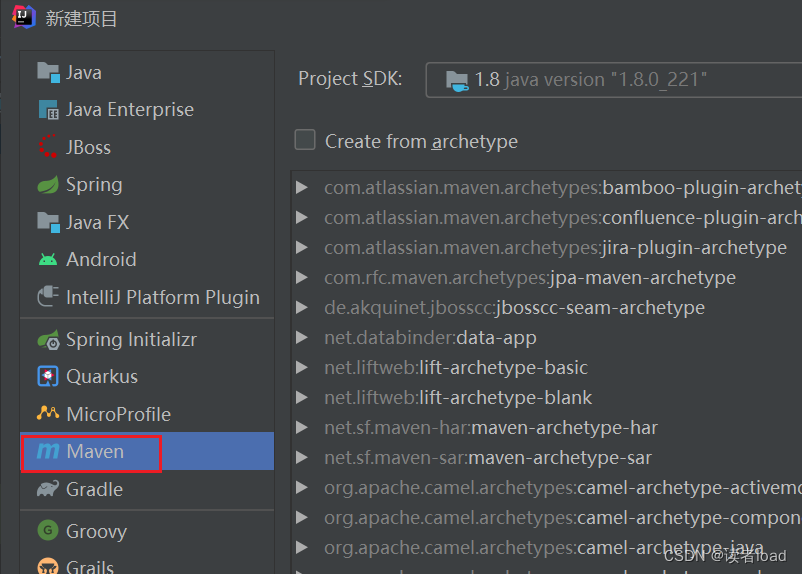Viewport: 802px width, 574px height.
Task: Click the Groovy G icon
Action: (48, 531)
